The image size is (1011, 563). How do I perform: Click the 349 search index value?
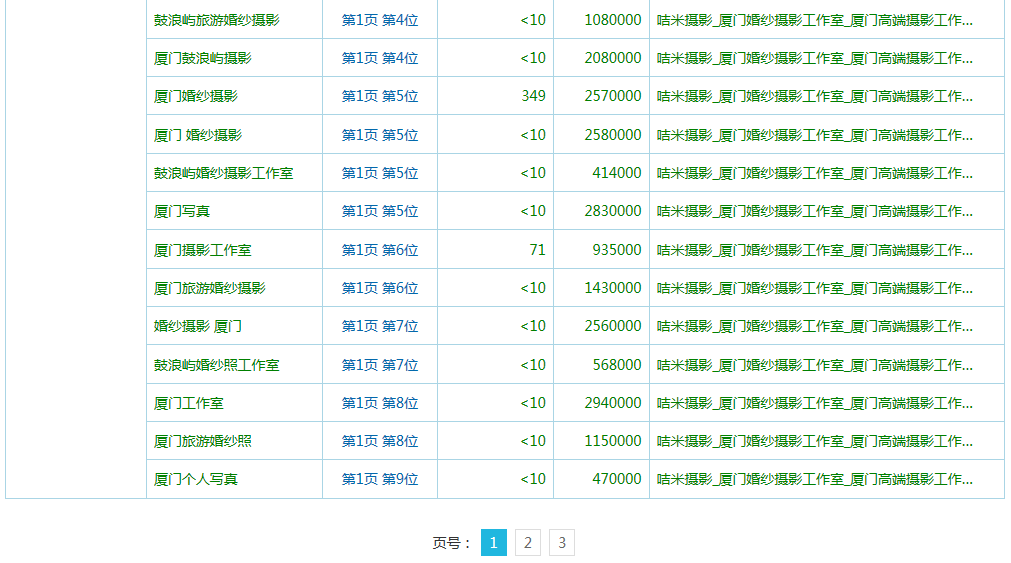[x=533, y=96]
